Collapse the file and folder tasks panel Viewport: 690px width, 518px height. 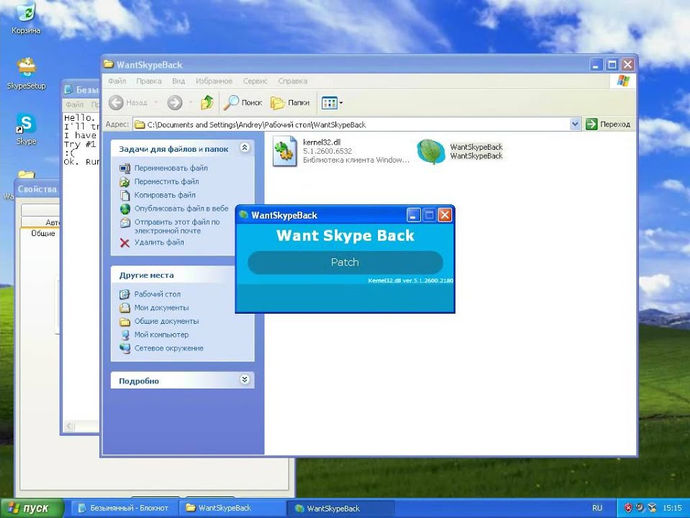click(245, 148)
